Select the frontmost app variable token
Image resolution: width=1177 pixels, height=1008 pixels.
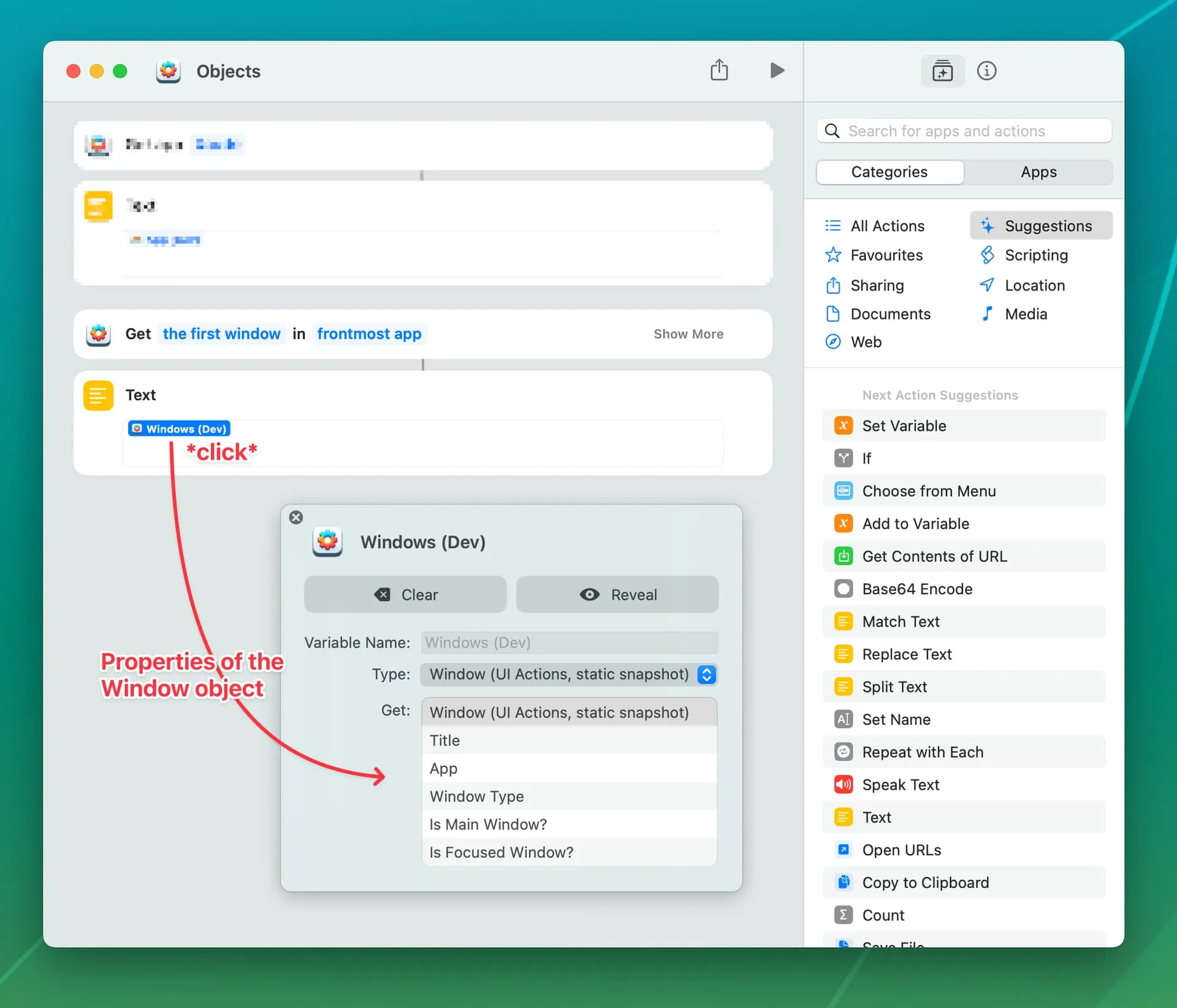pos(369,334)
